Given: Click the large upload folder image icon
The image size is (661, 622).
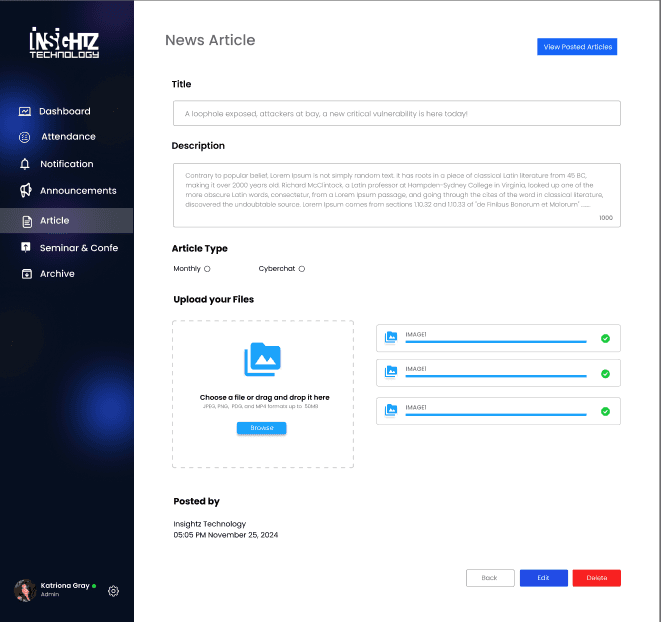Looking at the screenshot, I should (x=263, y=358).
